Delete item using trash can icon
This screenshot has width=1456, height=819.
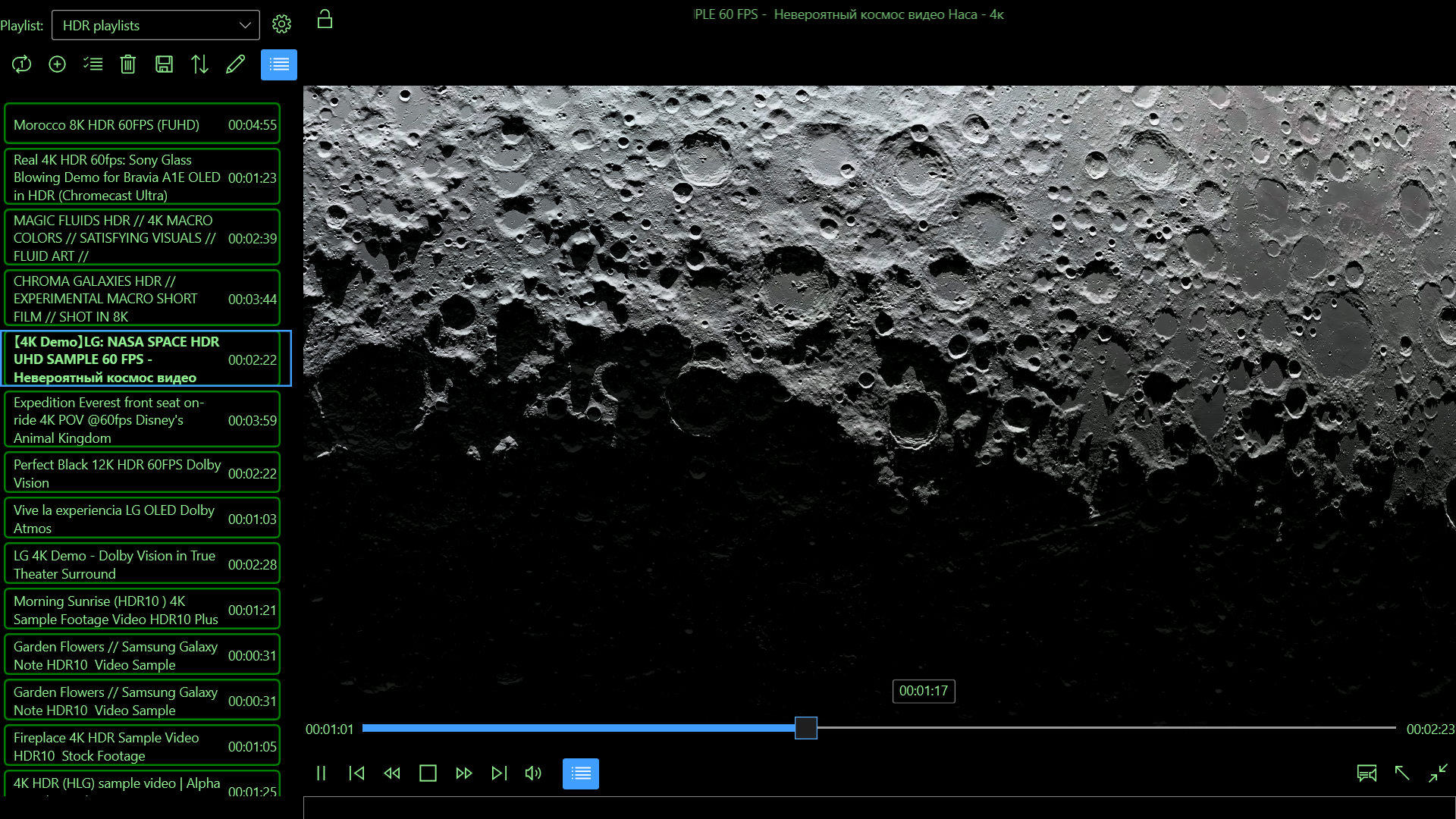click(128, 64)
